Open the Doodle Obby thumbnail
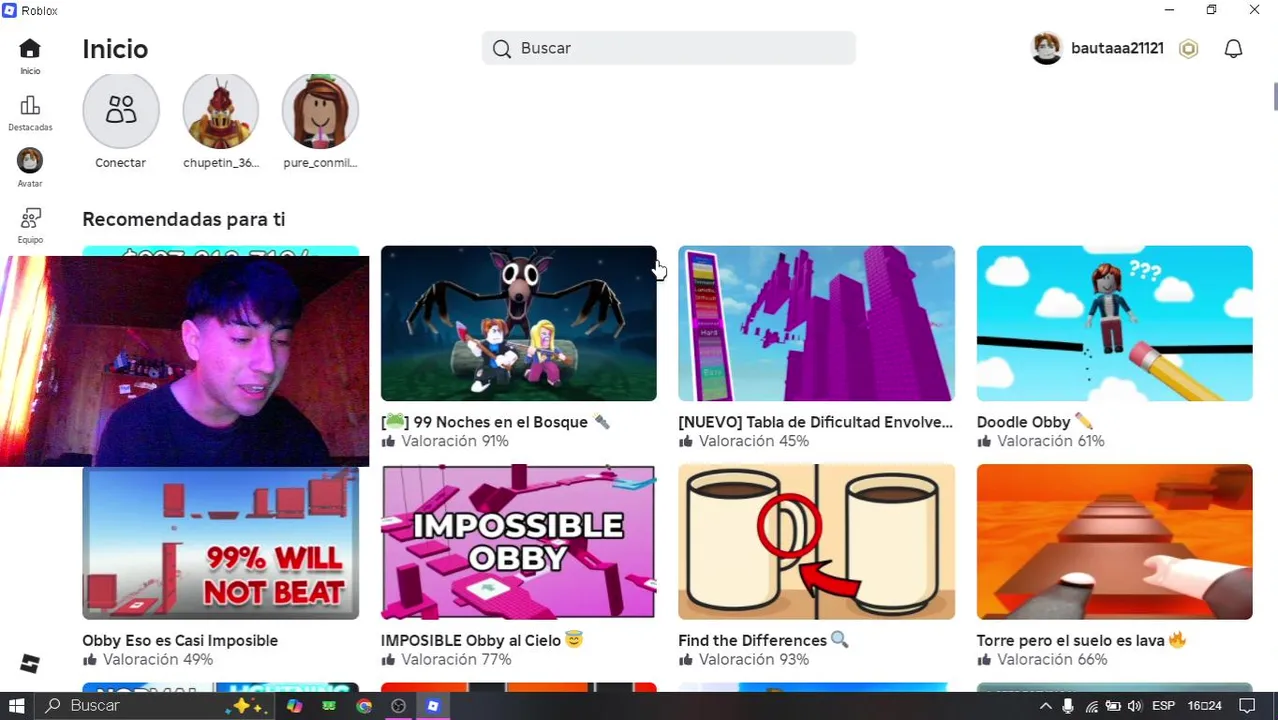The width and height of the screenshot is (1278, 720). tap(1114, 323)
